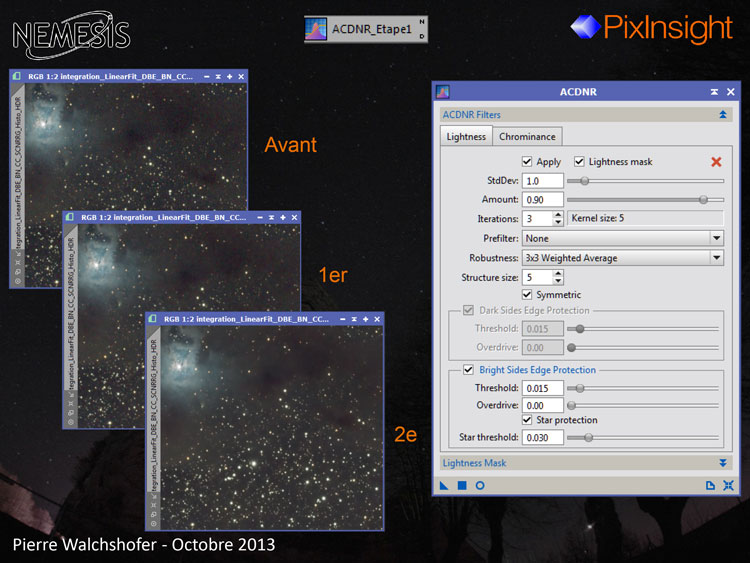
Task: Click the New Instance triangle icon
Action: click(444, 486)
